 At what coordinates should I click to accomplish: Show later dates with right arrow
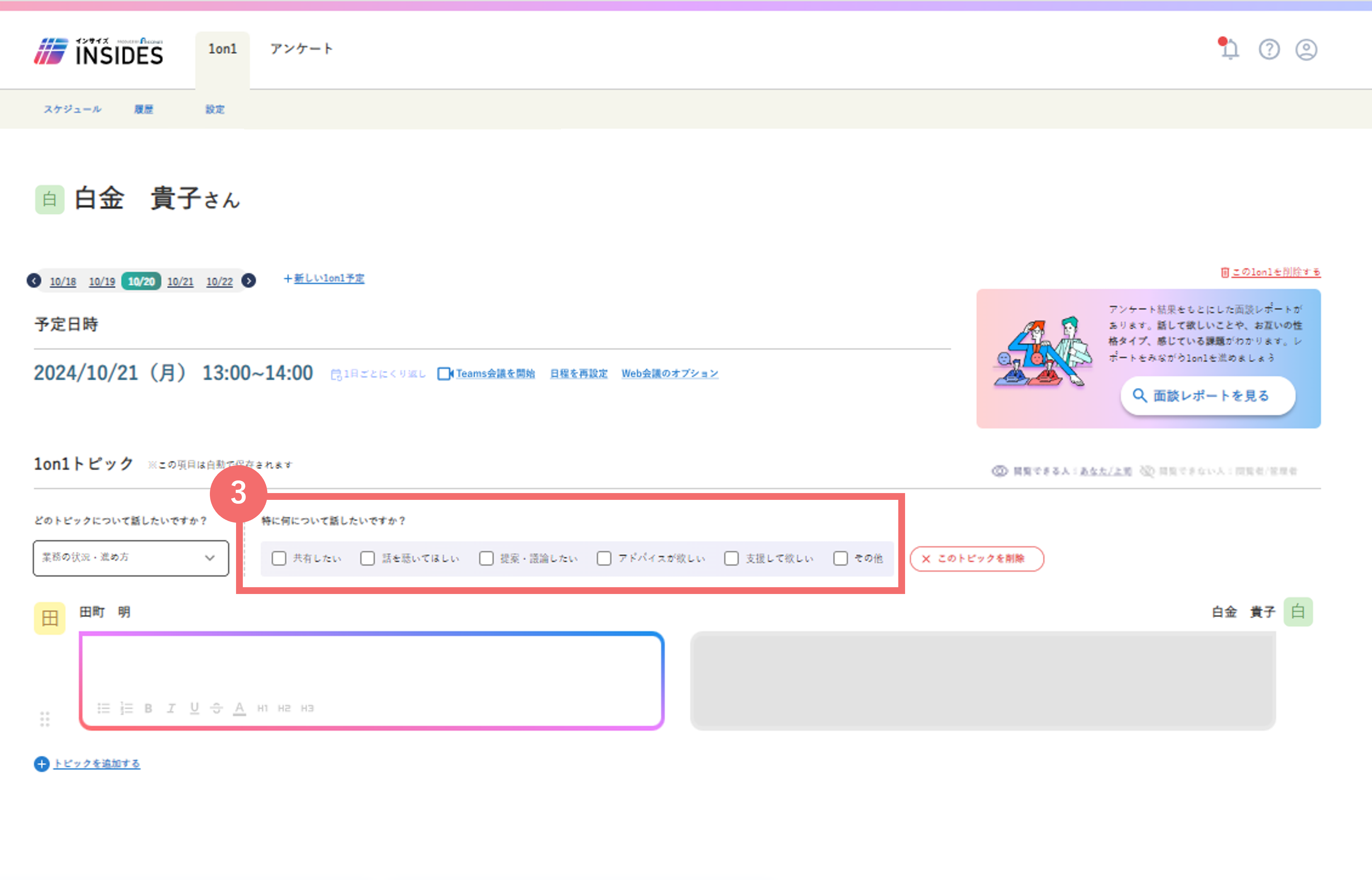point(248,280)
